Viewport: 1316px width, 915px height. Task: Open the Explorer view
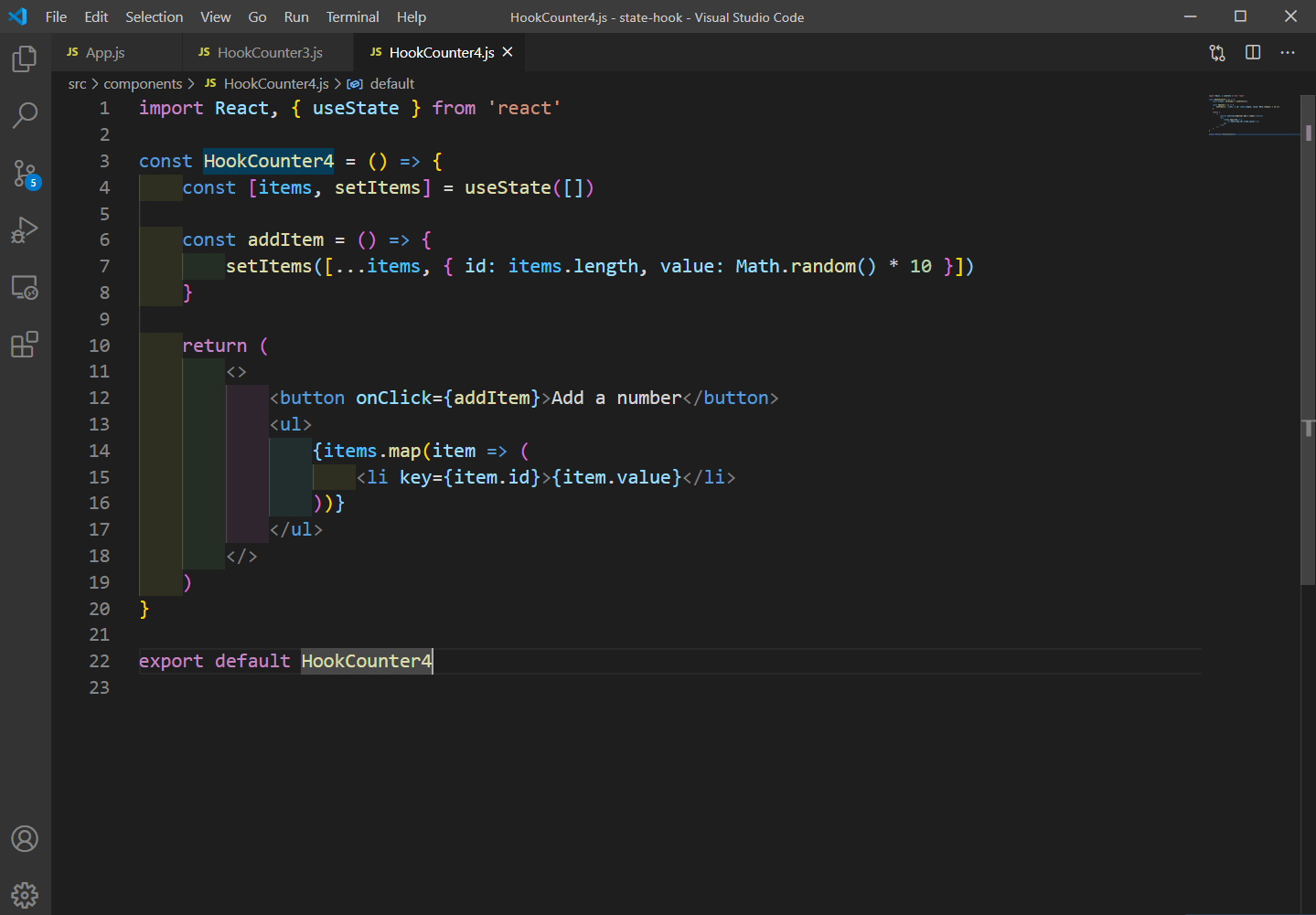tap(25, 59)
